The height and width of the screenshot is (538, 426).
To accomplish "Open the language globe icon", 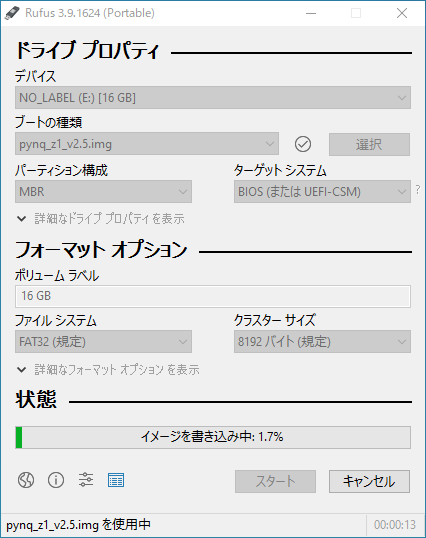I will tap(26, 480).
